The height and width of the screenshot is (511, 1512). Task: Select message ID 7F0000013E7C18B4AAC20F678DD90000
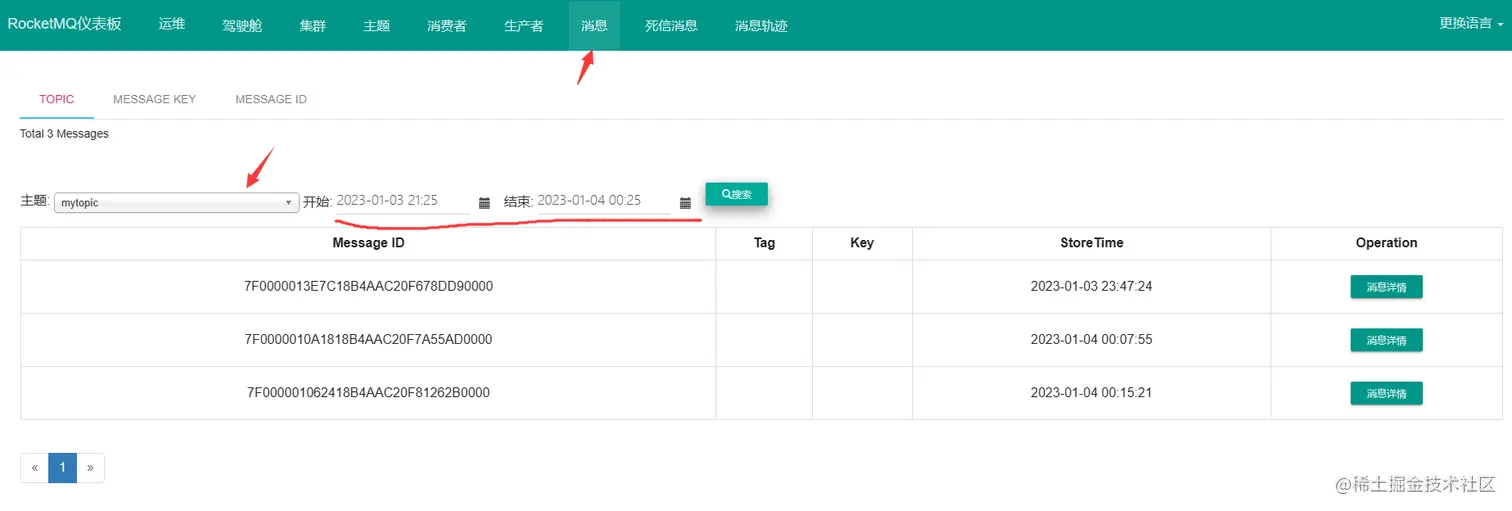click(369, 286)
